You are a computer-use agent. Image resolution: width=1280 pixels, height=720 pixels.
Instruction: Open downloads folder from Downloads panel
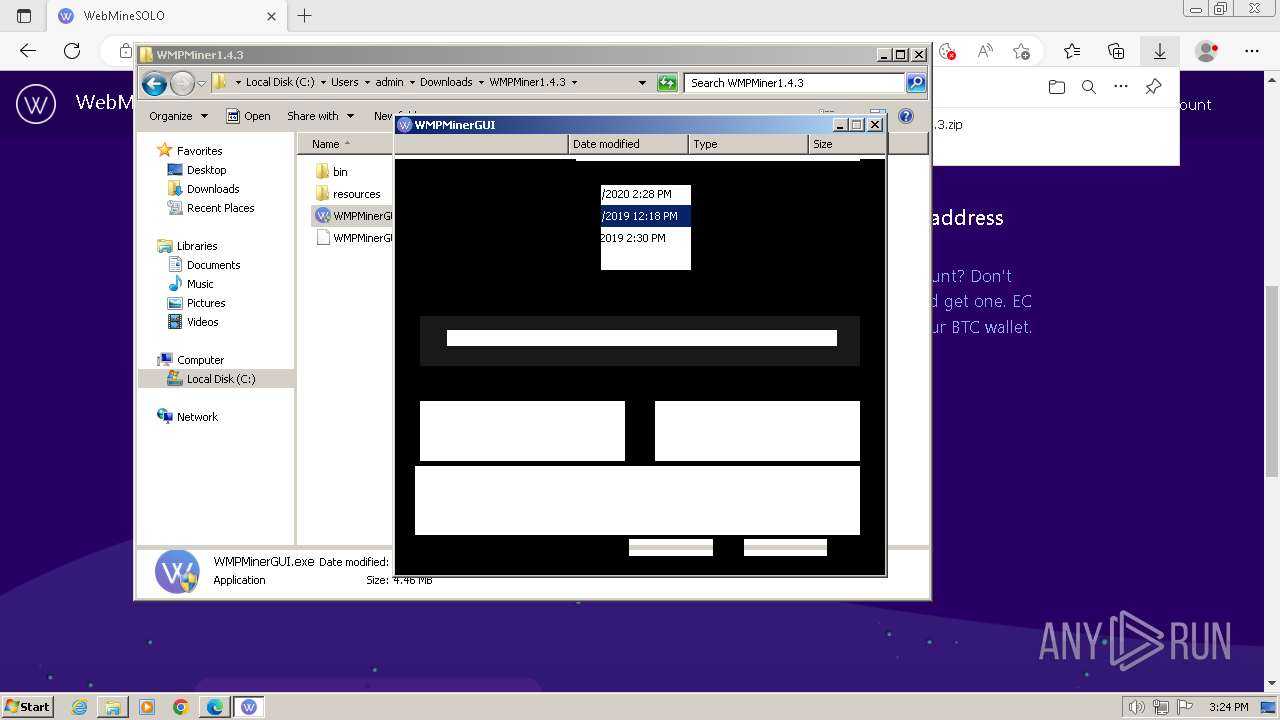[x=1057, y=87]
